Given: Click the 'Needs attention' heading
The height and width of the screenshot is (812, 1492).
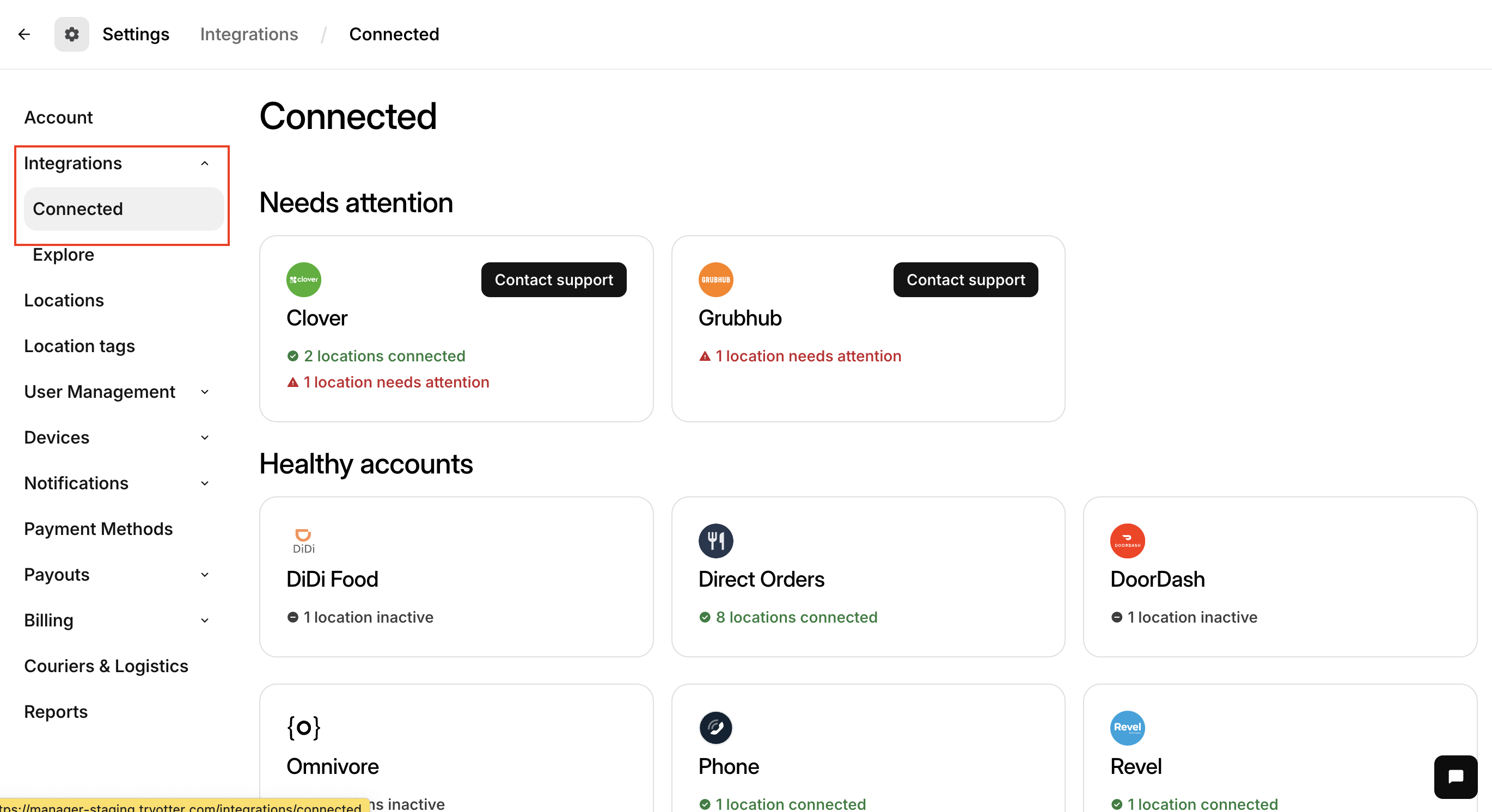Looking at the screenshot, I should [356, 203].
